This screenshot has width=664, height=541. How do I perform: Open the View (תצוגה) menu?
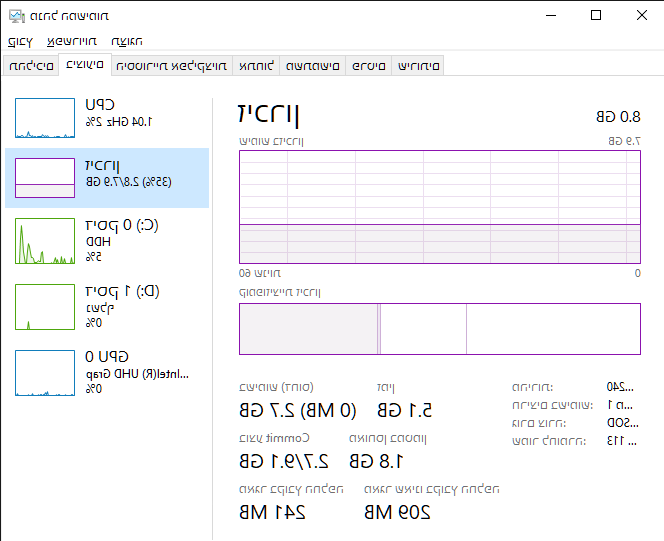coord(127,41)
